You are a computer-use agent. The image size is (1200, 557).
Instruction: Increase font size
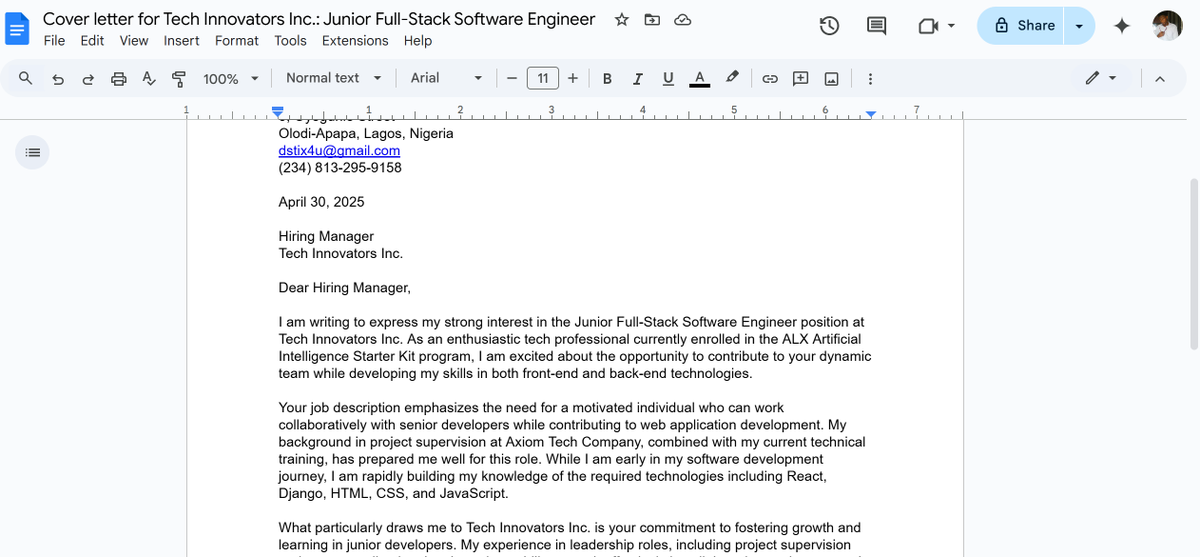pyautogui.click(x=573, y=78)
